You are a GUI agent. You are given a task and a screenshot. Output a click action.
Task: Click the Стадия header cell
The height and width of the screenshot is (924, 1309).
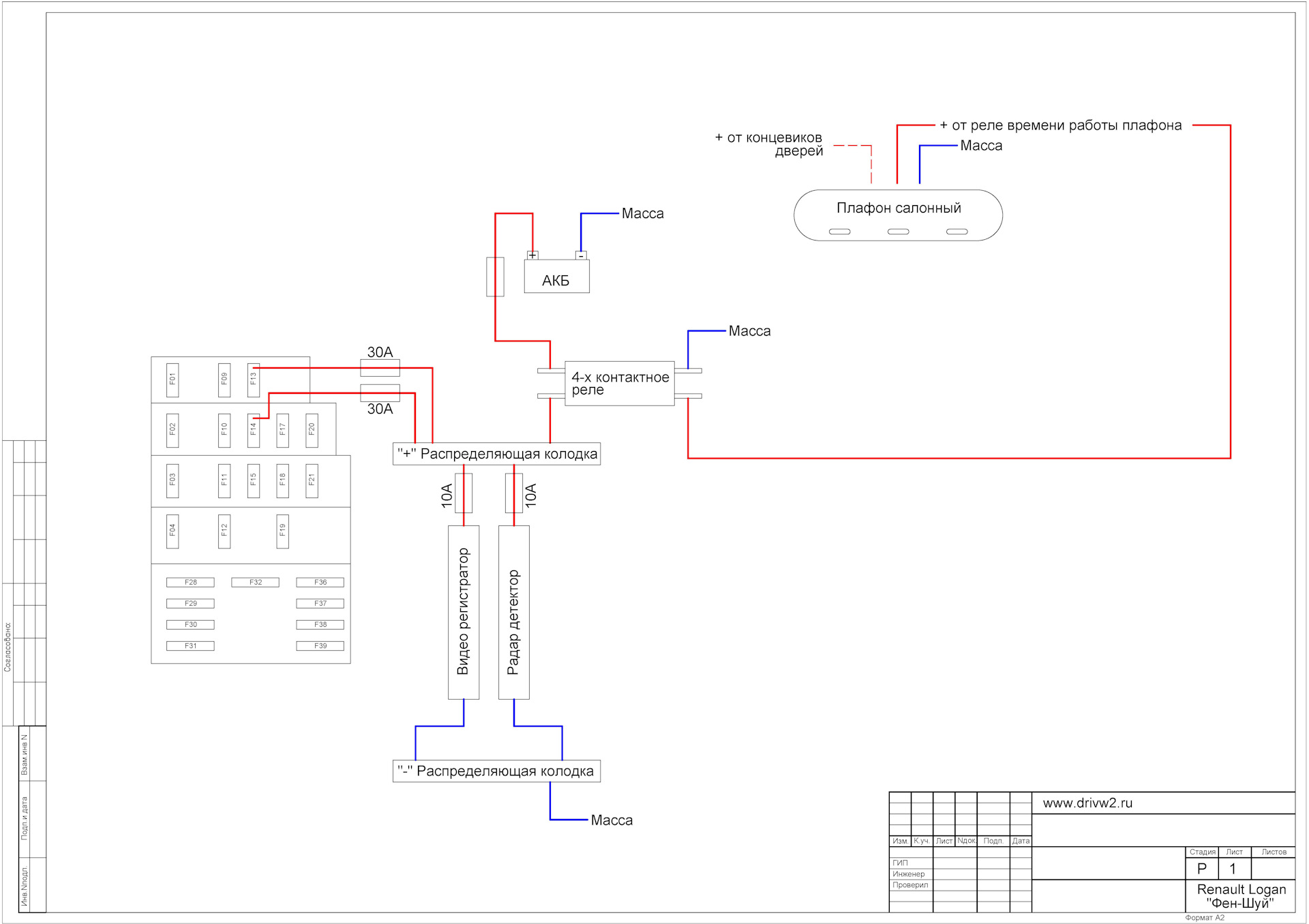[1203, 852]
